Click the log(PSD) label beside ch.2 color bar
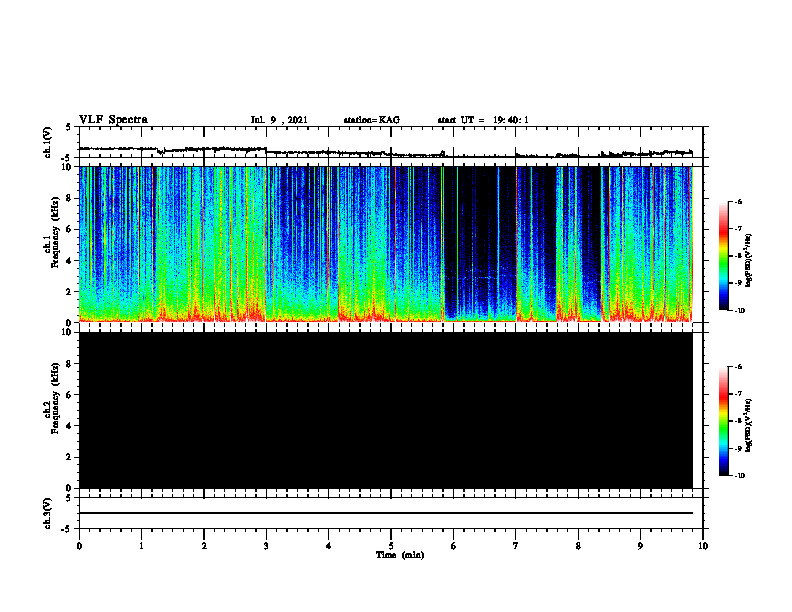792x612 pixels. coord(749,425)
